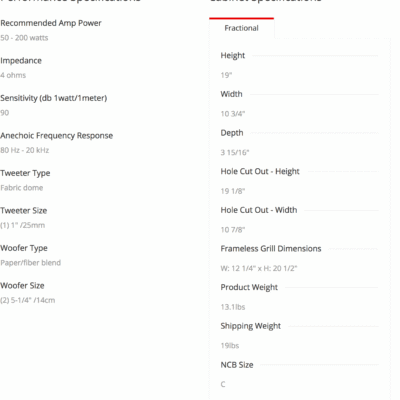
Task: Click the Frameless Grill Dimensions label
Action: click(x=271, y=249)
